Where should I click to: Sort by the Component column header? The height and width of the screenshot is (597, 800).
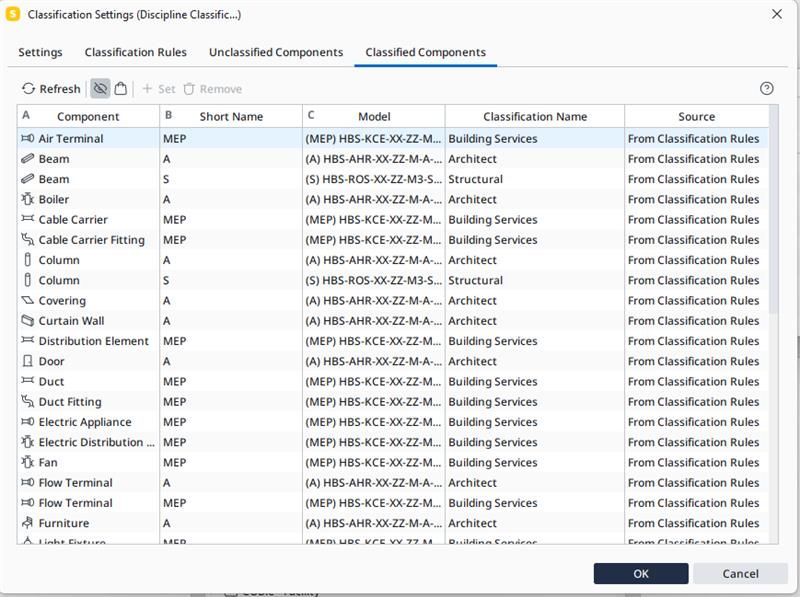pyautogui.click(x=88, y=116)
